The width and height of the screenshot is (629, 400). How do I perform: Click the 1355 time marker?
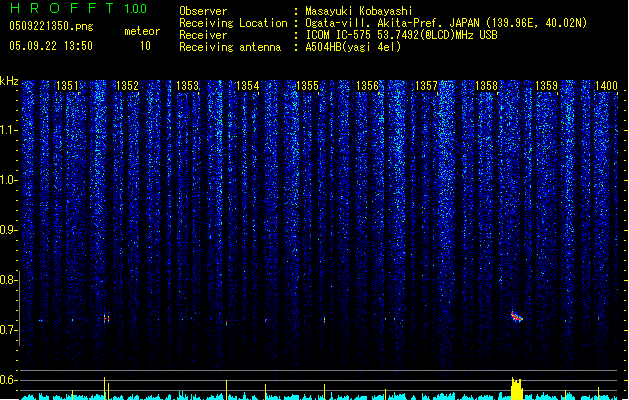[x=307, y=86]
